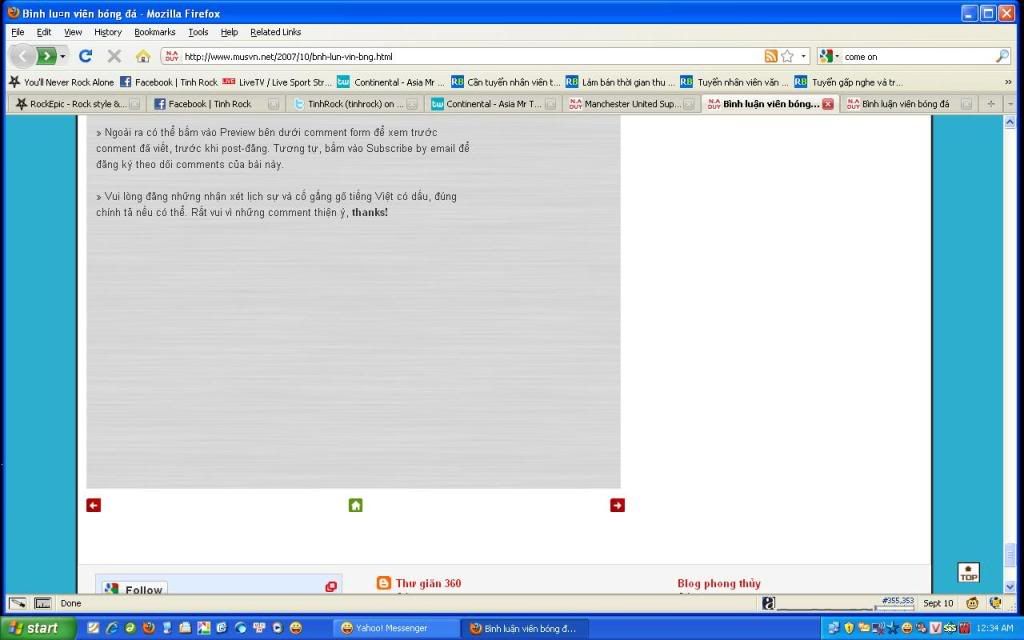1024x640 pixels.
Task: Click the first icon in status bar left
Action: click(18, 603)
